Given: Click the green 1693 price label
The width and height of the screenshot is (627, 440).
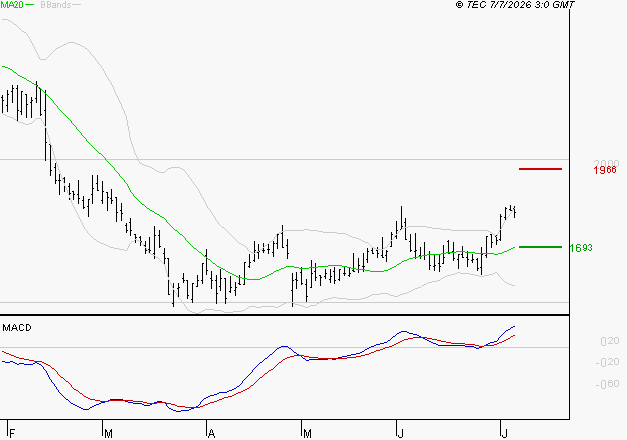Looking at the screenshot, I should click(581, 248).
